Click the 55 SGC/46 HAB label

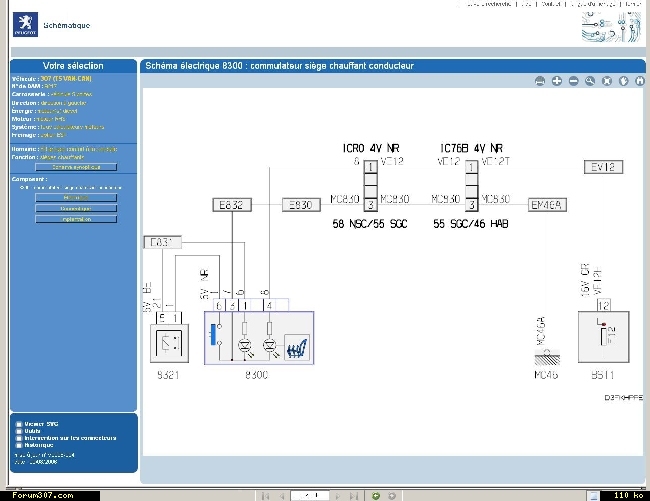[471, 224]
